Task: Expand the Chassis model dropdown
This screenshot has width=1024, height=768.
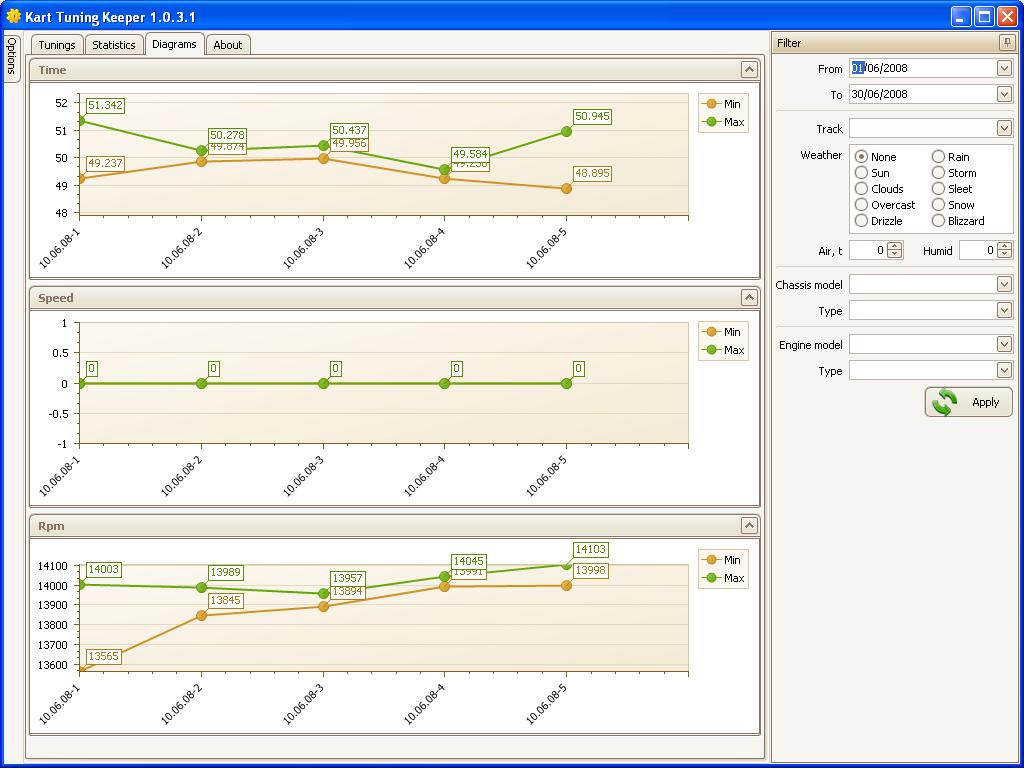Action: (x=1004, y=284)
